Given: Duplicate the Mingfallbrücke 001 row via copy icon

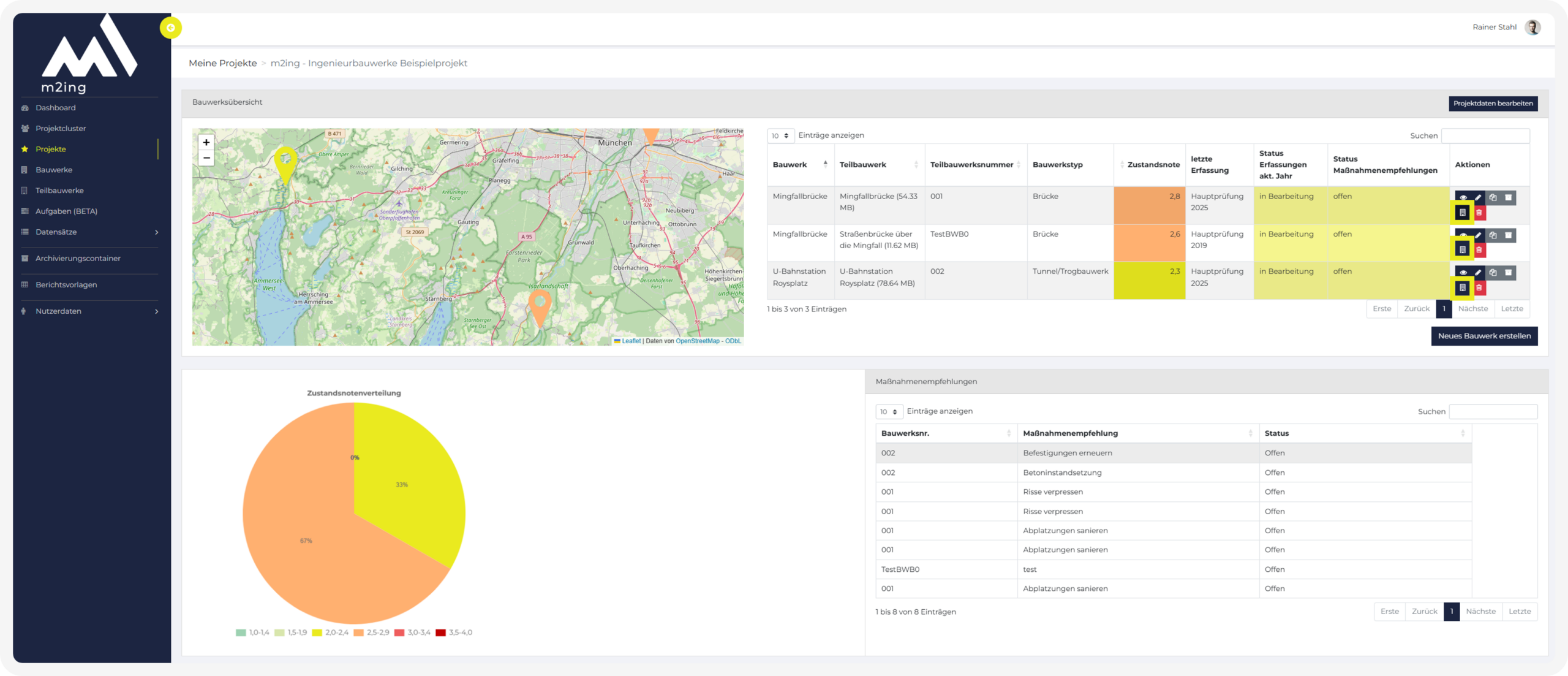Looking at the screenshot, I should [x=1493, y=197].
